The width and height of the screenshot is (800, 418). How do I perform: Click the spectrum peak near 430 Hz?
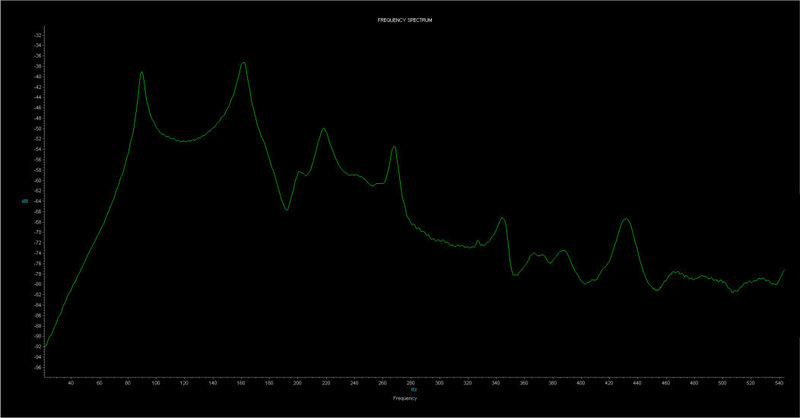(626, 219)
